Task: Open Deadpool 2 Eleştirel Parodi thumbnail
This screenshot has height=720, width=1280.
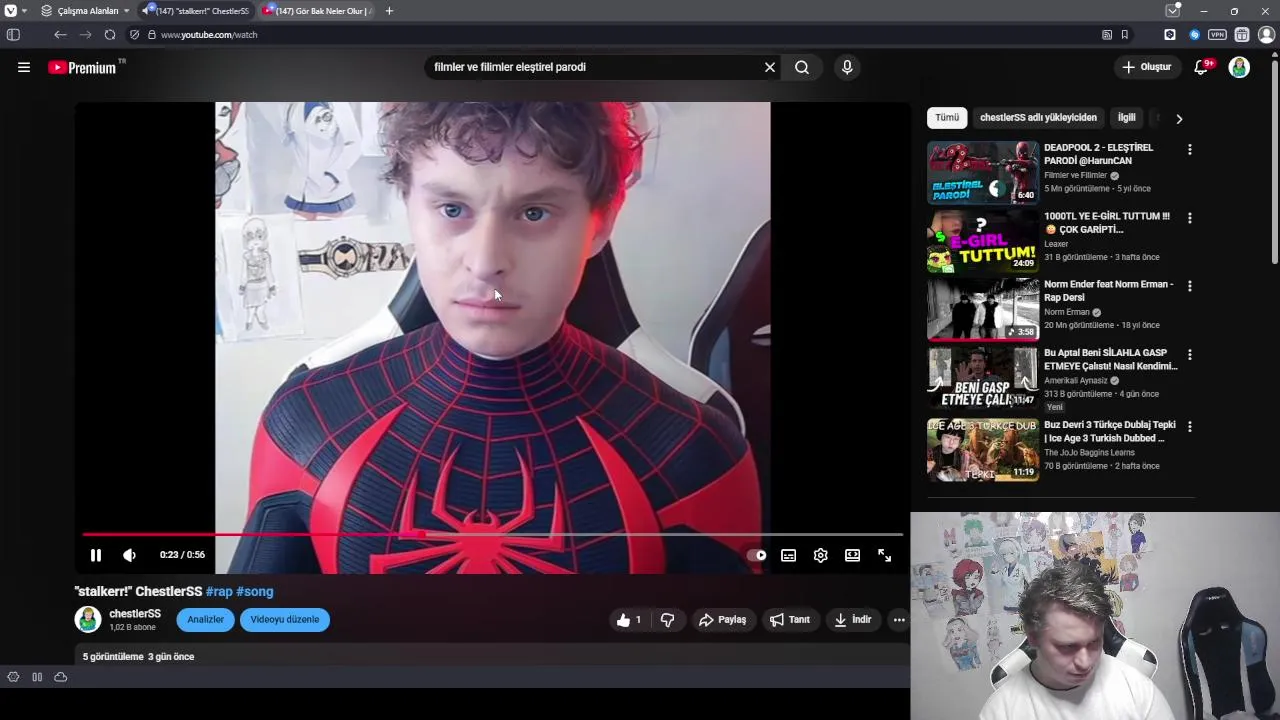Action: pyautogui.click(x=983, y=172)
